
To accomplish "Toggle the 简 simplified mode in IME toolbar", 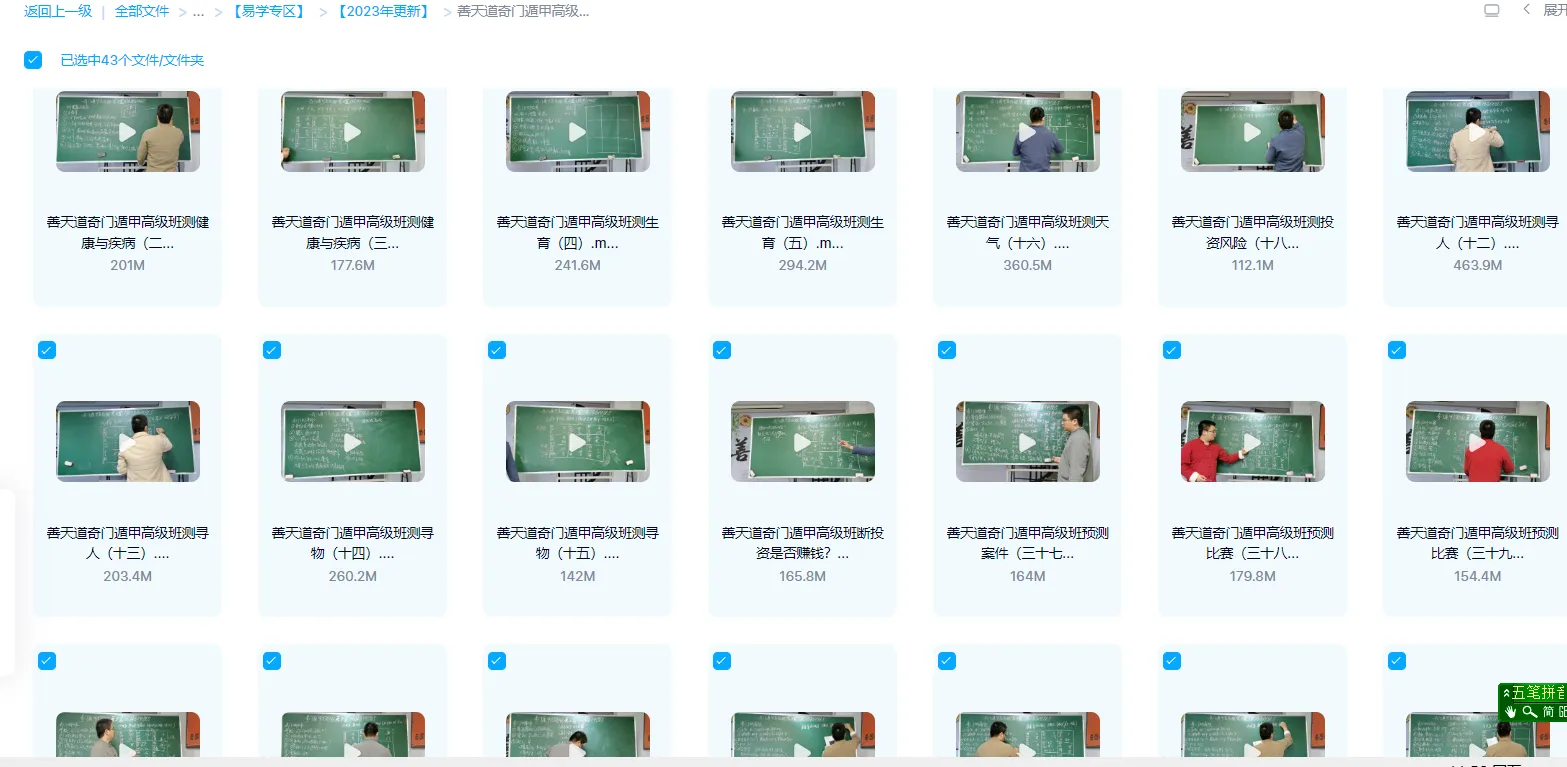I will pos(1548,712).
